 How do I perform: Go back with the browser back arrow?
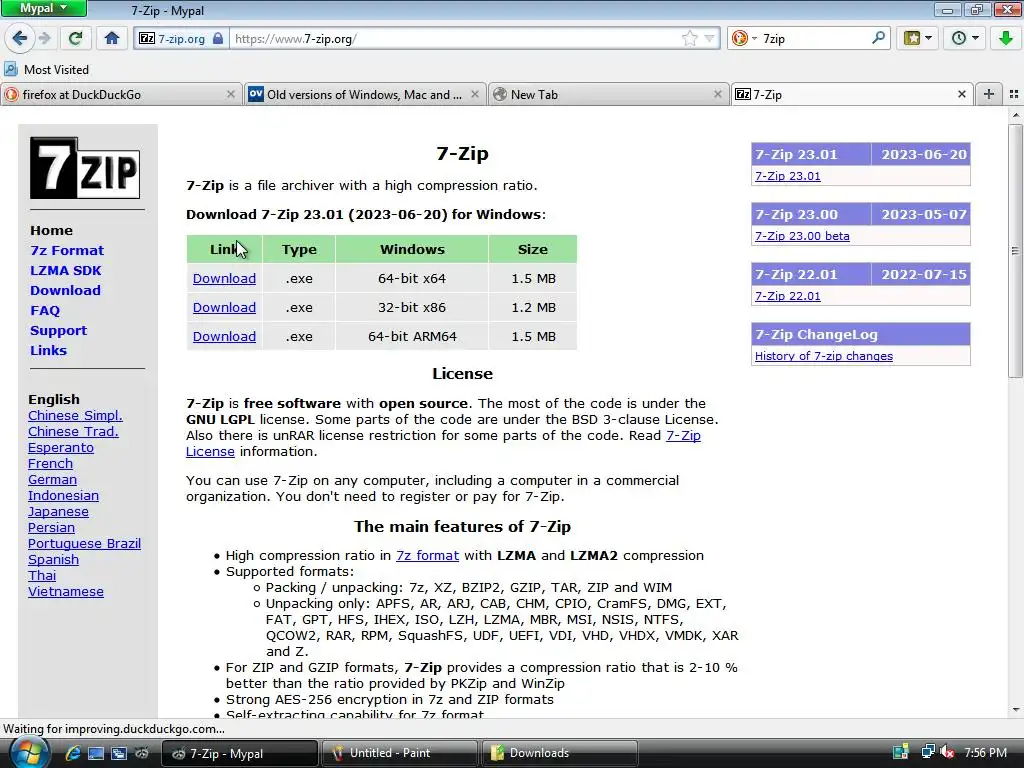tap(20, 39)
